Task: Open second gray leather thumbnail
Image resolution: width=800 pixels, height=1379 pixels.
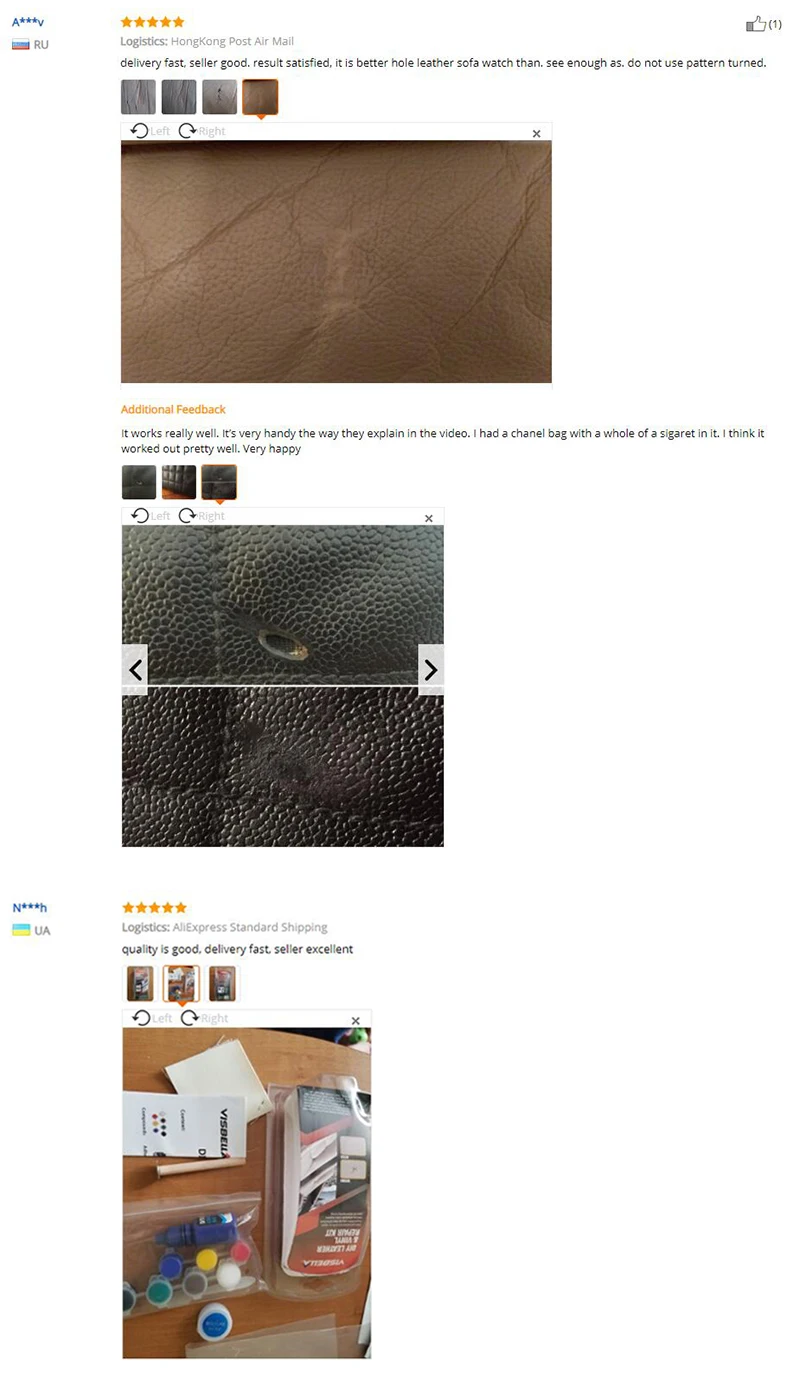Action: (x=179, y=97)
